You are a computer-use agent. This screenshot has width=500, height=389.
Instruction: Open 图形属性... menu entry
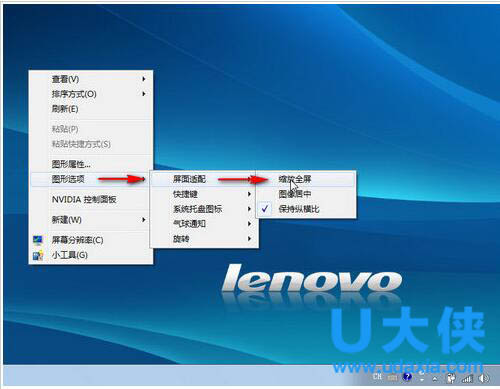[91, 164]
